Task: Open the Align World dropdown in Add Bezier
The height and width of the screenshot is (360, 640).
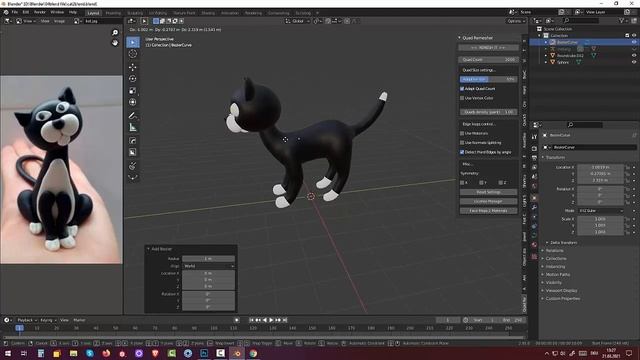Action: pyautogui.click(x=209, y=266)
